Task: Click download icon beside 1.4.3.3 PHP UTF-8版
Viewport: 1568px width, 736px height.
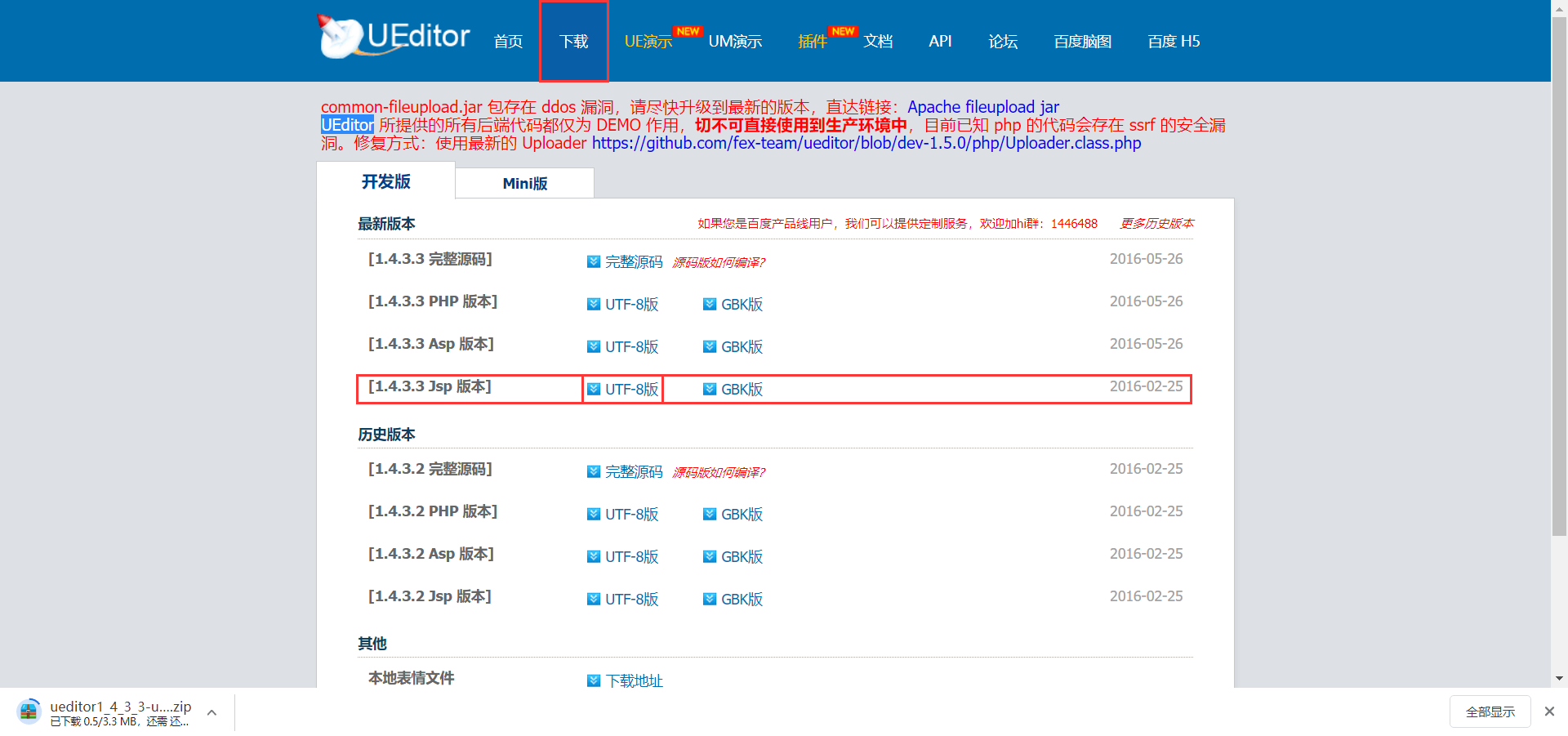Action: tap(594, 305)
